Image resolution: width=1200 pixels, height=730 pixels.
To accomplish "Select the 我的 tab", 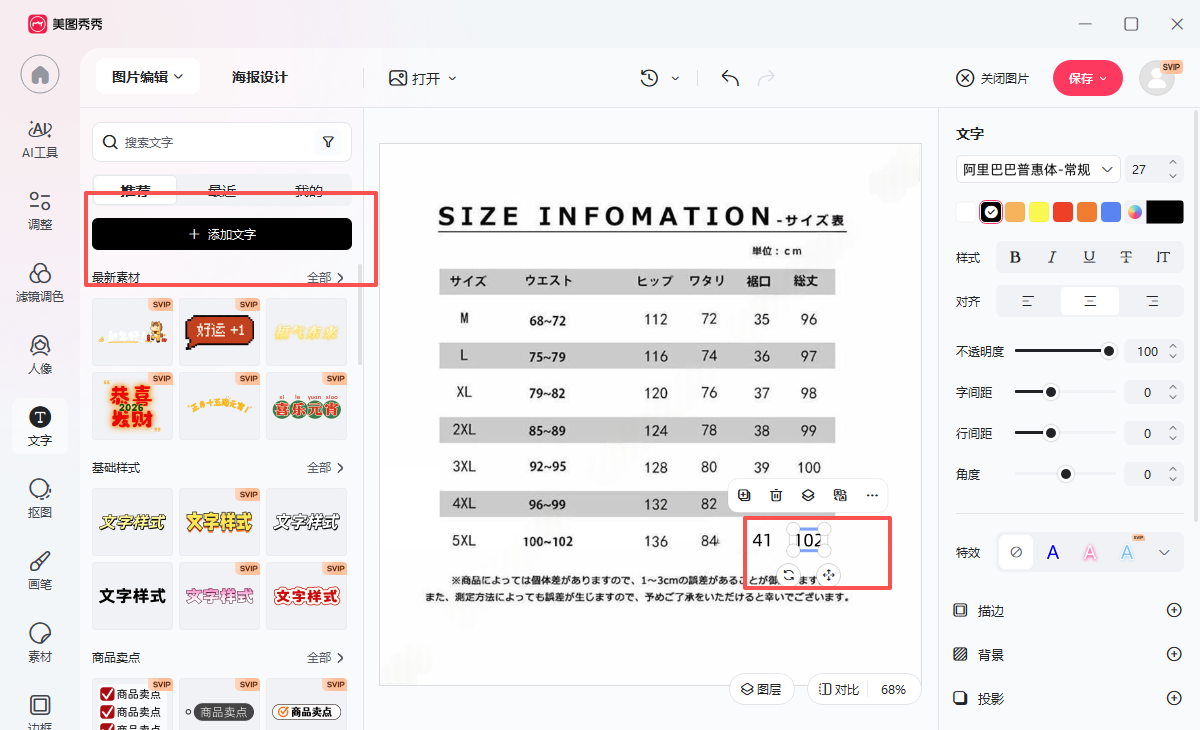I will 309,190.
